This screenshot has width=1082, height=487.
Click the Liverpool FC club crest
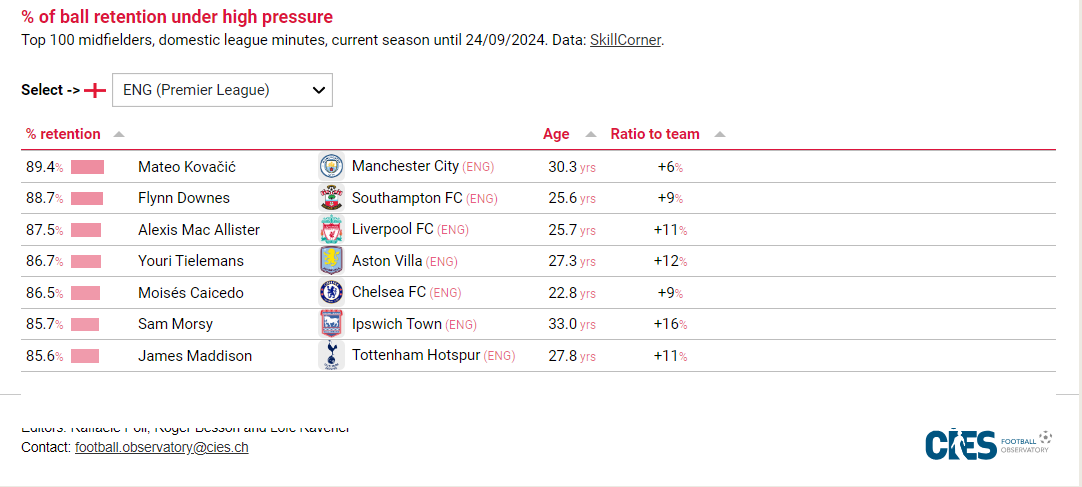(331, 230)
